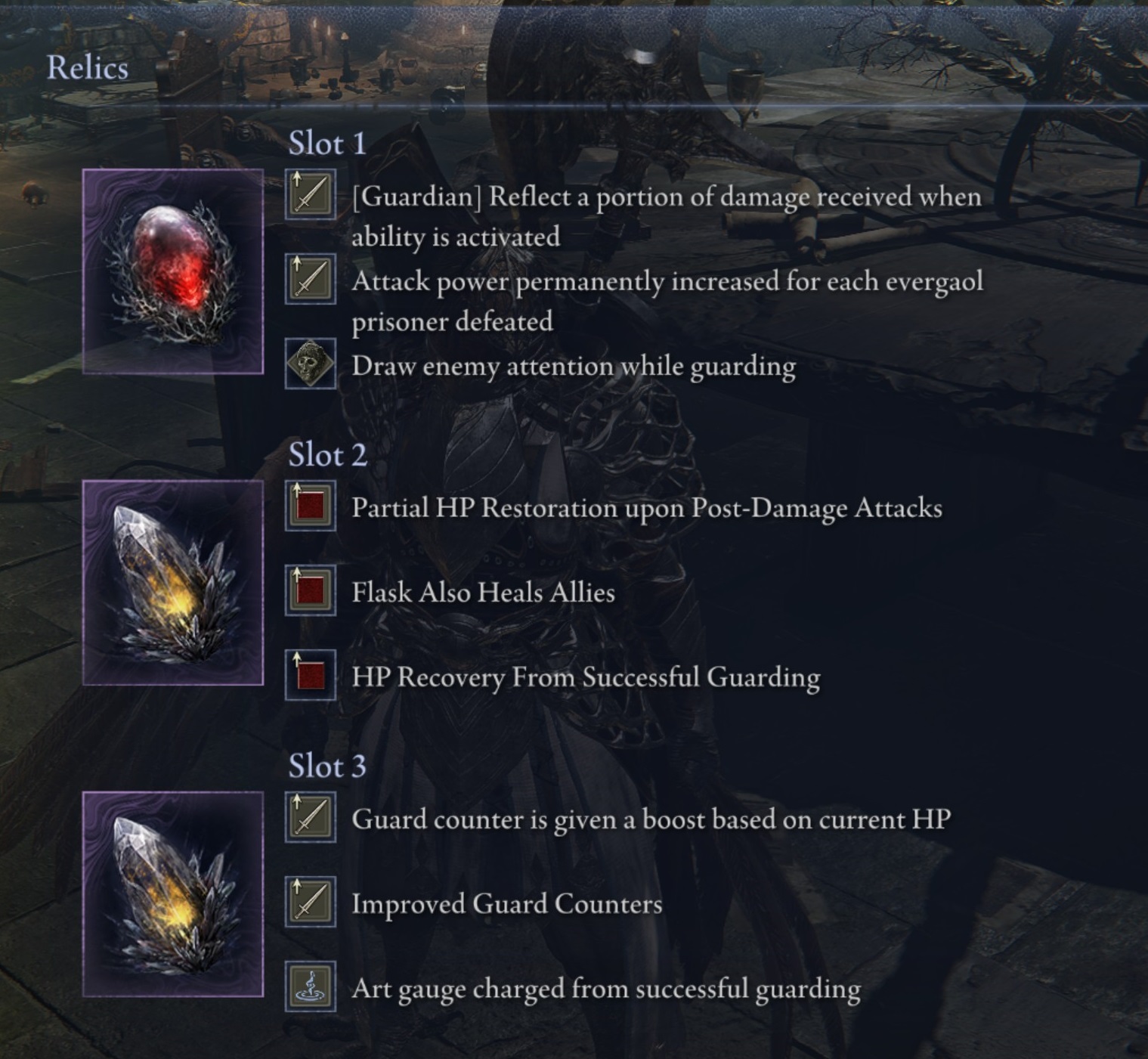Screen dimensions: 1148x1059
Task: Select the crystal relic thumbnail in Slot 2
Action: [173, 583]
